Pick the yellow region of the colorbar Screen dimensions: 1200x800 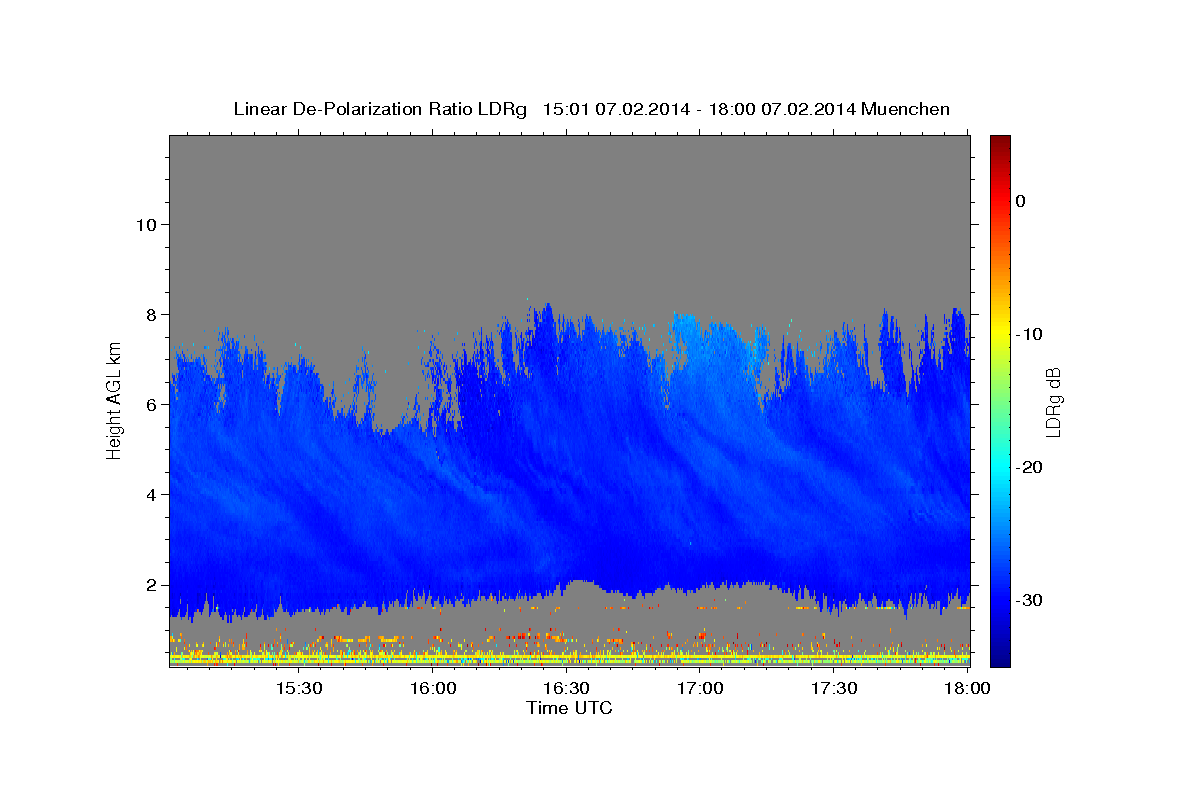click(x=1000, y=330)
